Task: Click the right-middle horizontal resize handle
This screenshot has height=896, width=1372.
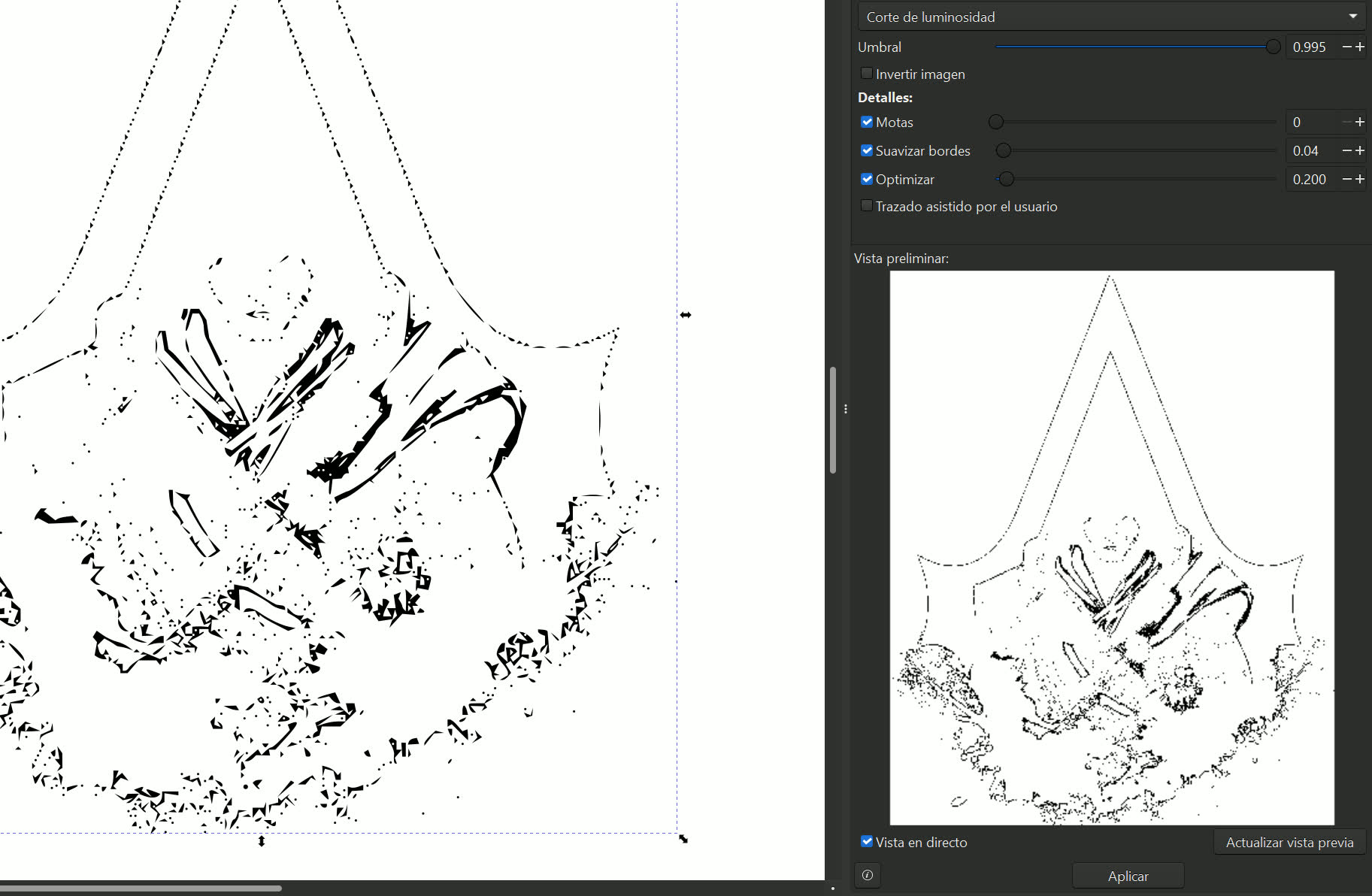Action: (x=686, y=315)
